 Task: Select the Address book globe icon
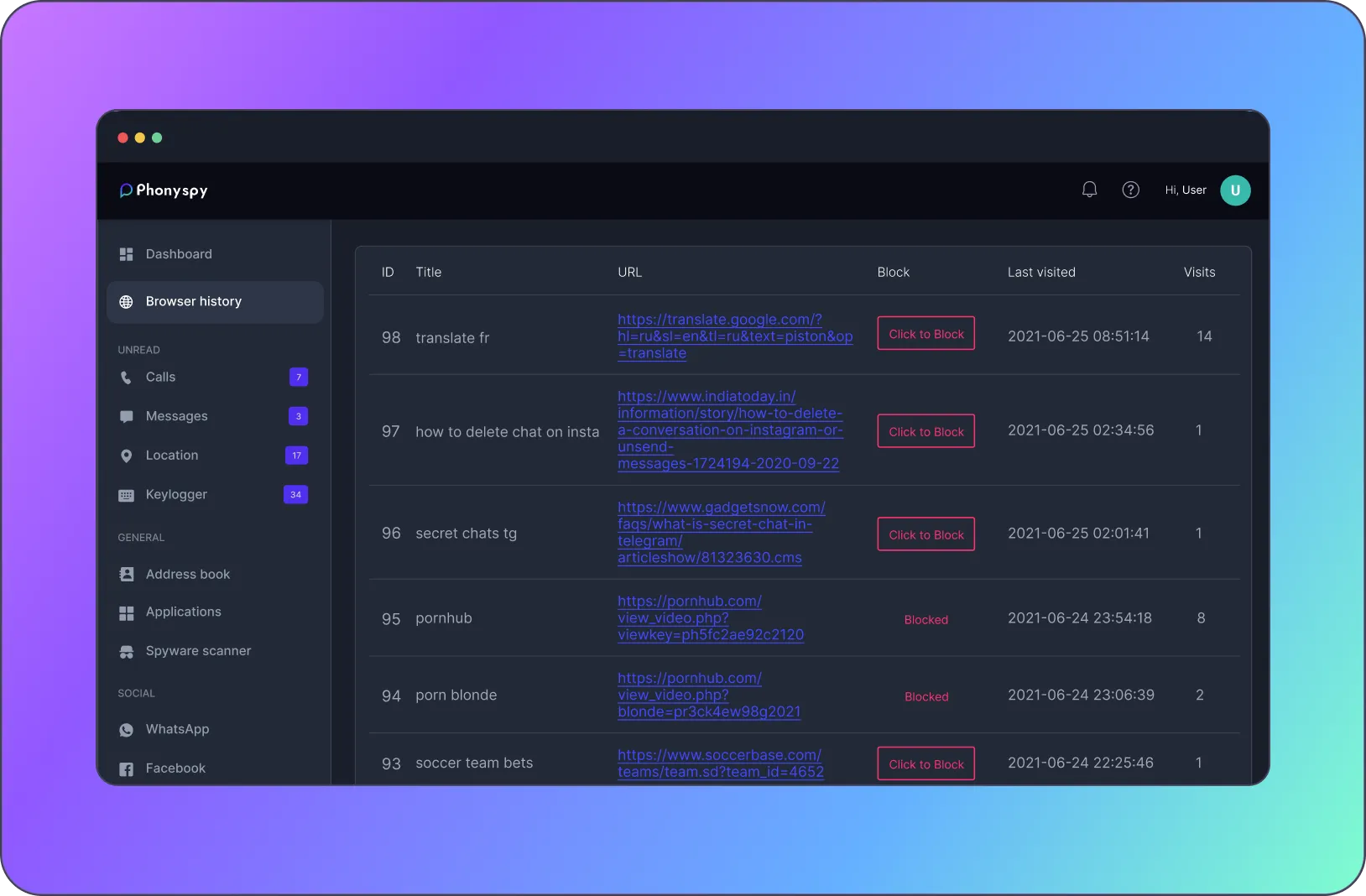pos(126,575)
